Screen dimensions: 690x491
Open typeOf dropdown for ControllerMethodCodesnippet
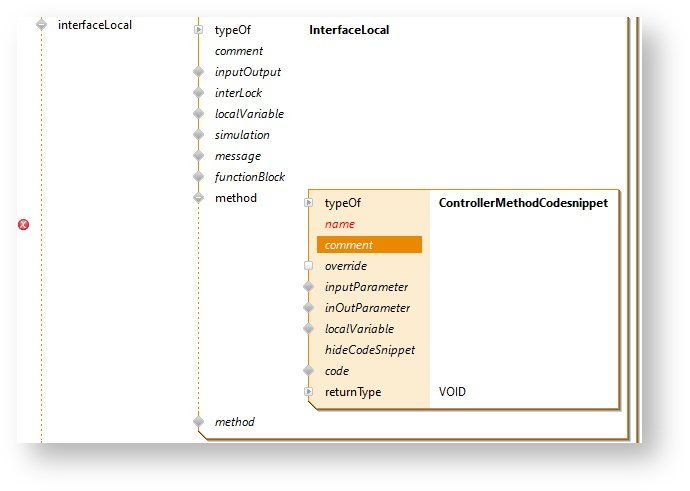pyautogui.click(x=309, y=203)
